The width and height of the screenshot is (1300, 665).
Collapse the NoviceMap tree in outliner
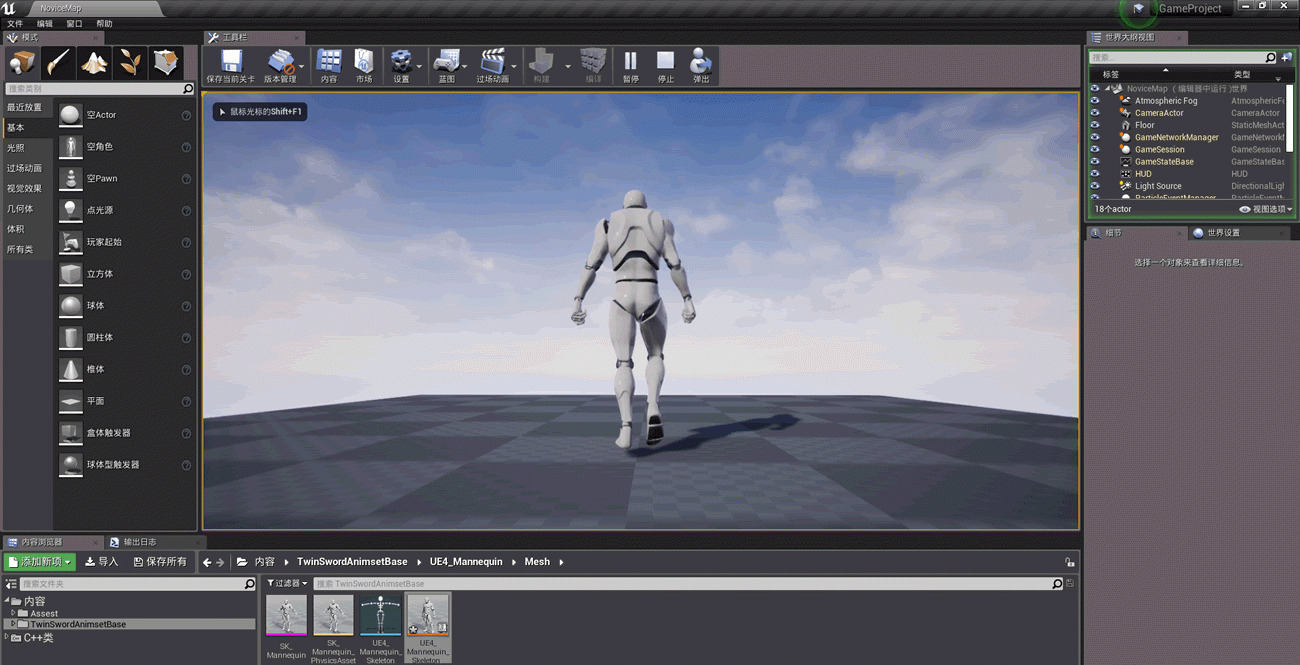(1109, 89)
